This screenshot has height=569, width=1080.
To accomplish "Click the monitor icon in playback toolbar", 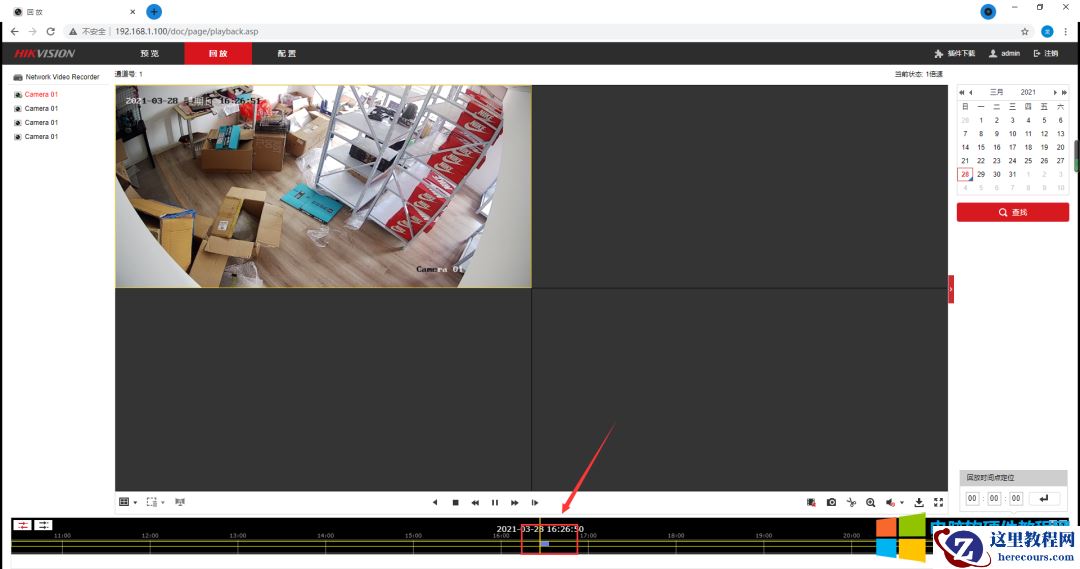I will pyautogui.click(x=180, y=501).
